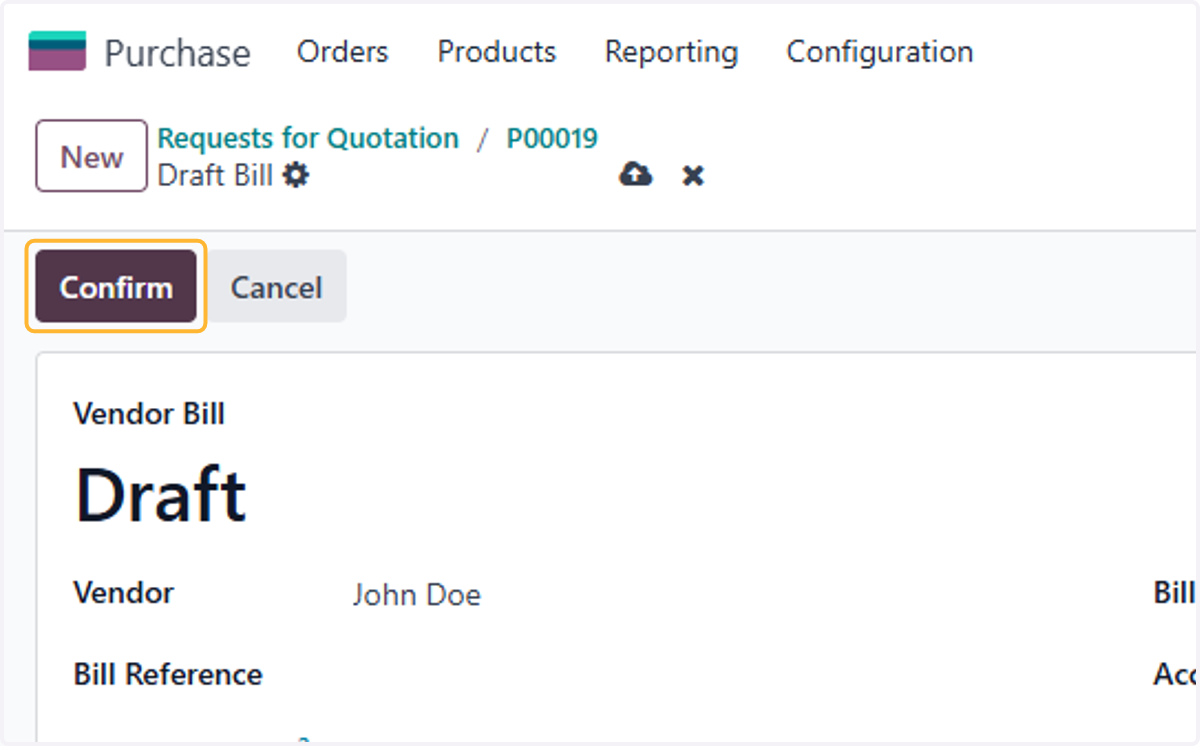
Task: Confirm the draft vendor bill
Action: [x=116, y=287]
